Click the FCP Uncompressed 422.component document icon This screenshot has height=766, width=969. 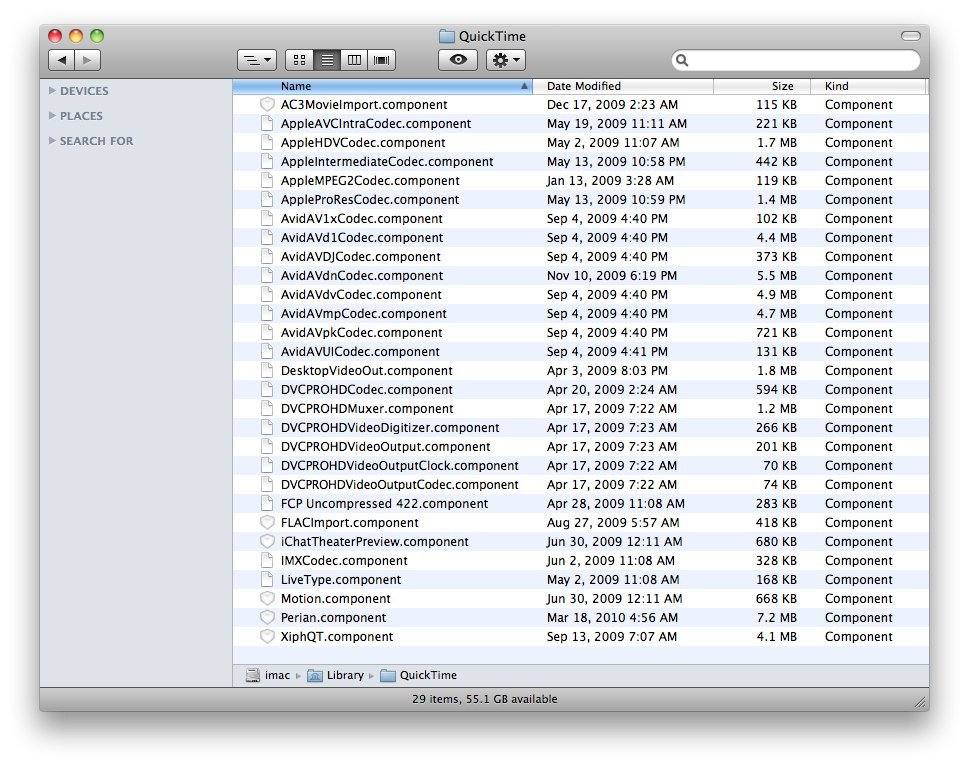pos(267,503)
